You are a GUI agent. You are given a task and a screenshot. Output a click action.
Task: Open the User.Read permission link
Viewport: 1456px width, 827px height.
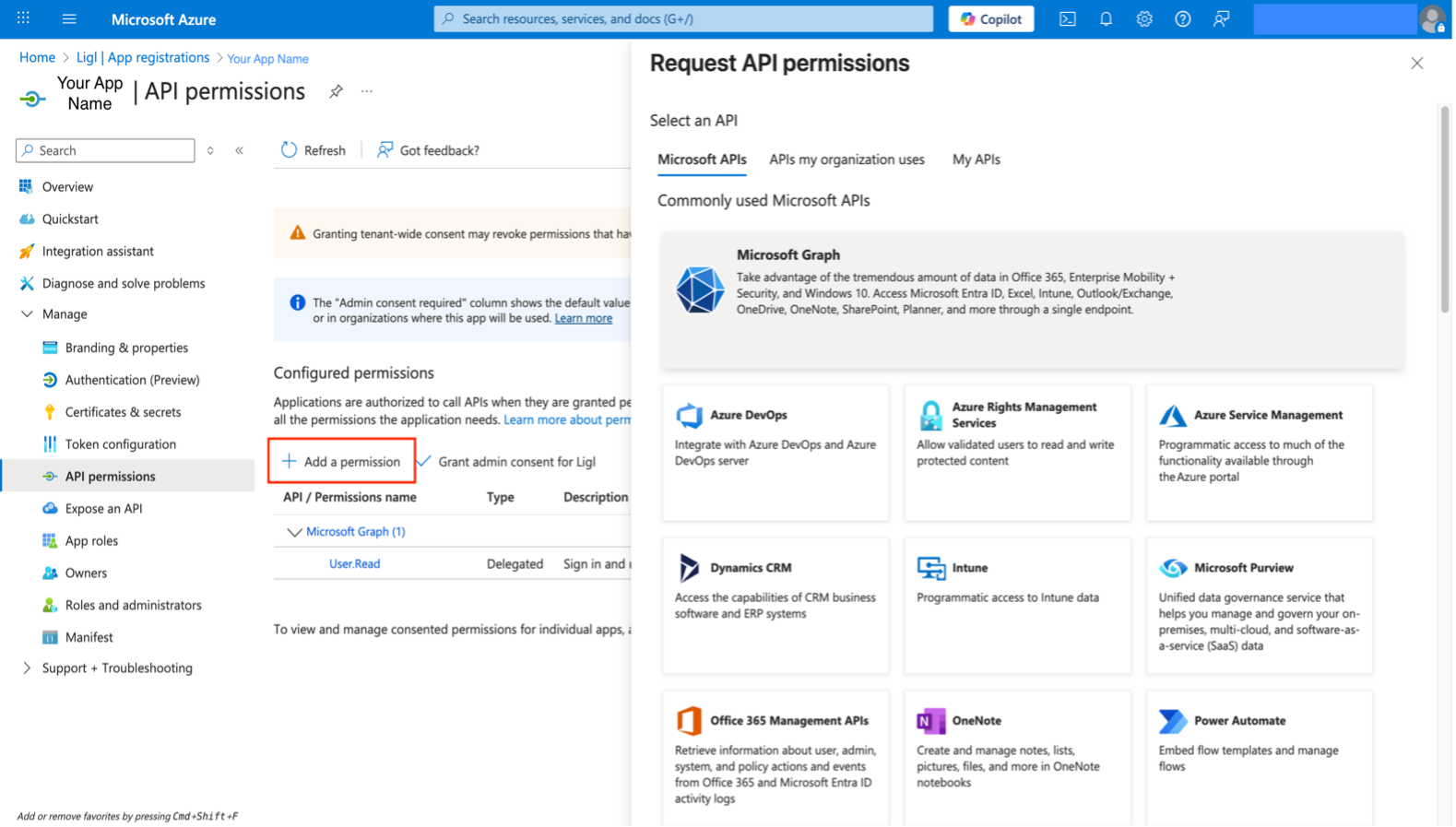click(x=355, y=564)
